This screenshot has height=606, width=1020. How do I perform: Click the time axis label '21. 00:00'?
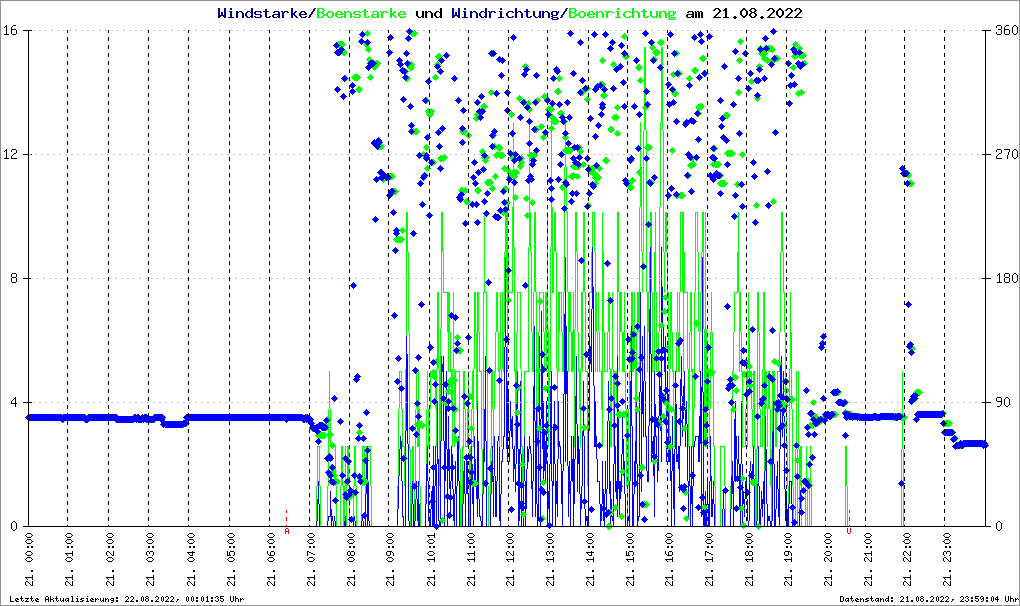[29, 559]
